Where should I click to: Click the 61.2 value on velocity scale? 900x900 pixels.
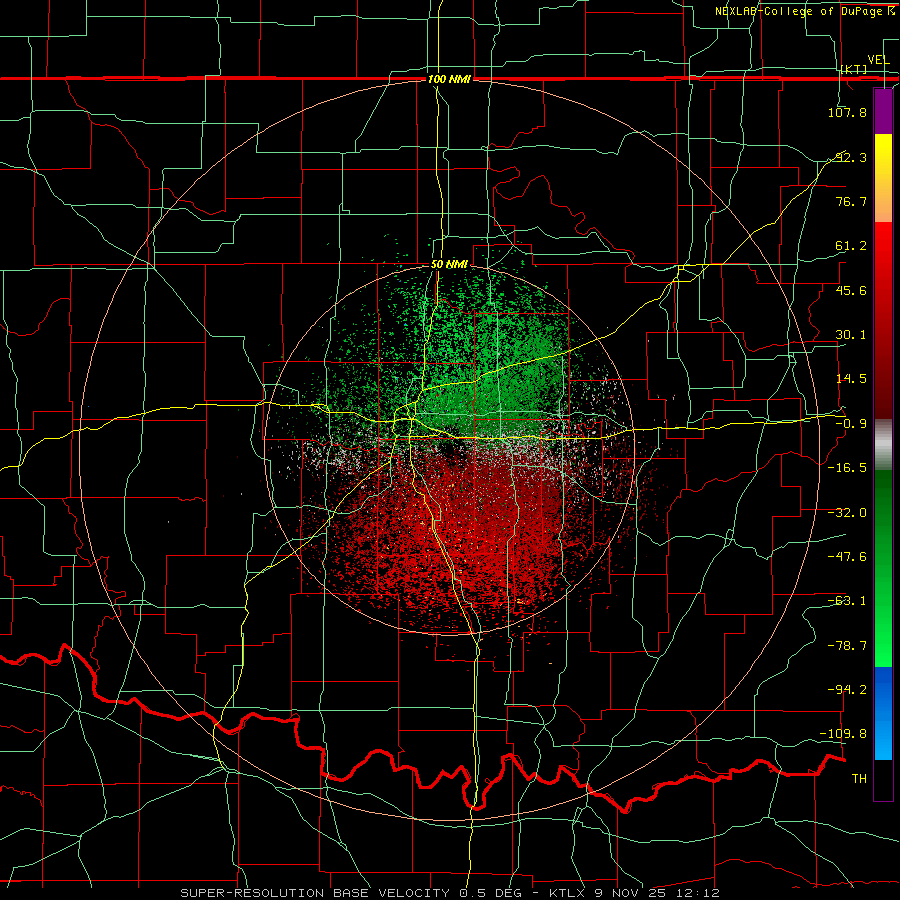click(851, 246)
